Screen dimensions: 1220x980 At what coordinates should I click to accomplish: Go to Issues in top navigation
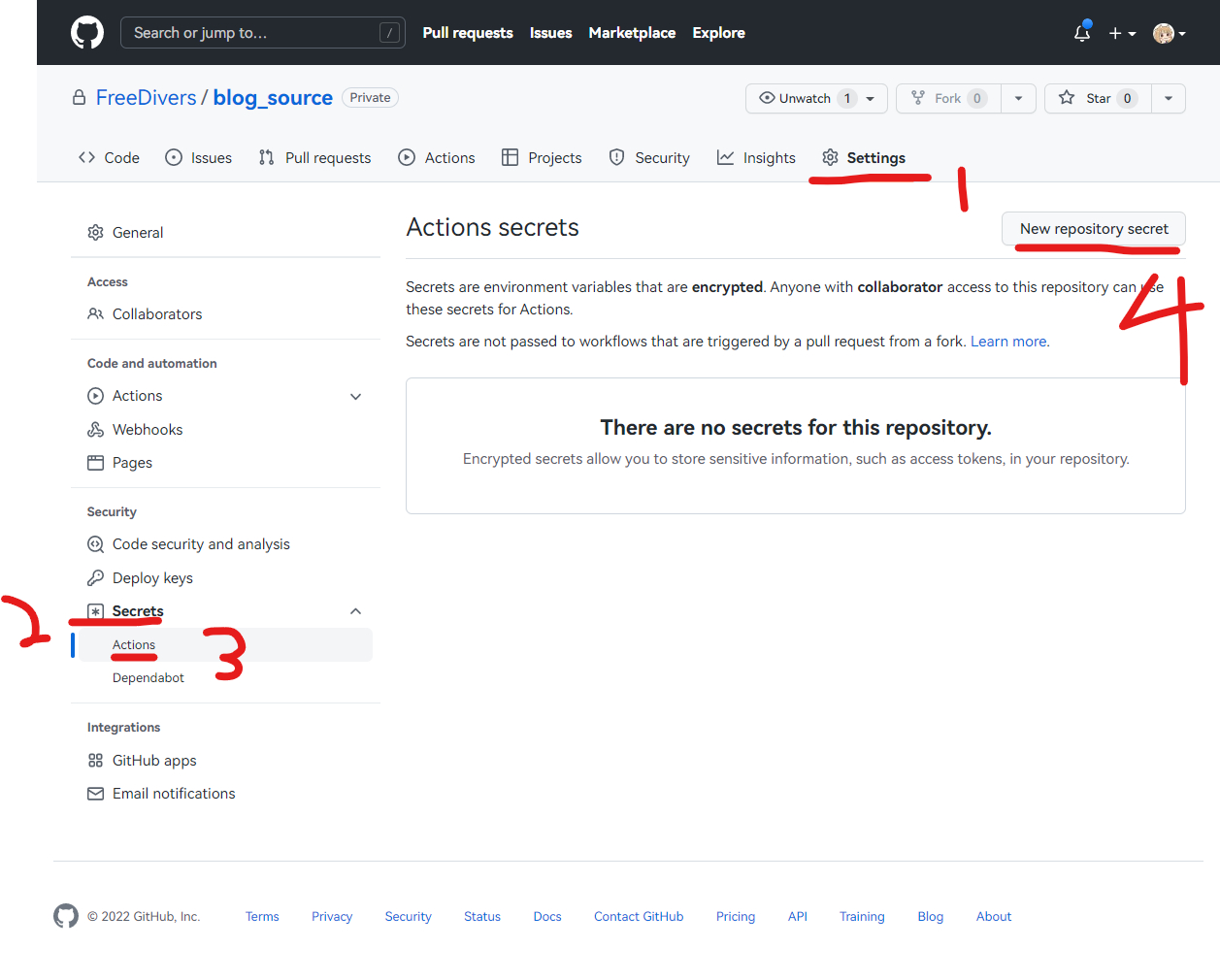(x=550, y=33)
